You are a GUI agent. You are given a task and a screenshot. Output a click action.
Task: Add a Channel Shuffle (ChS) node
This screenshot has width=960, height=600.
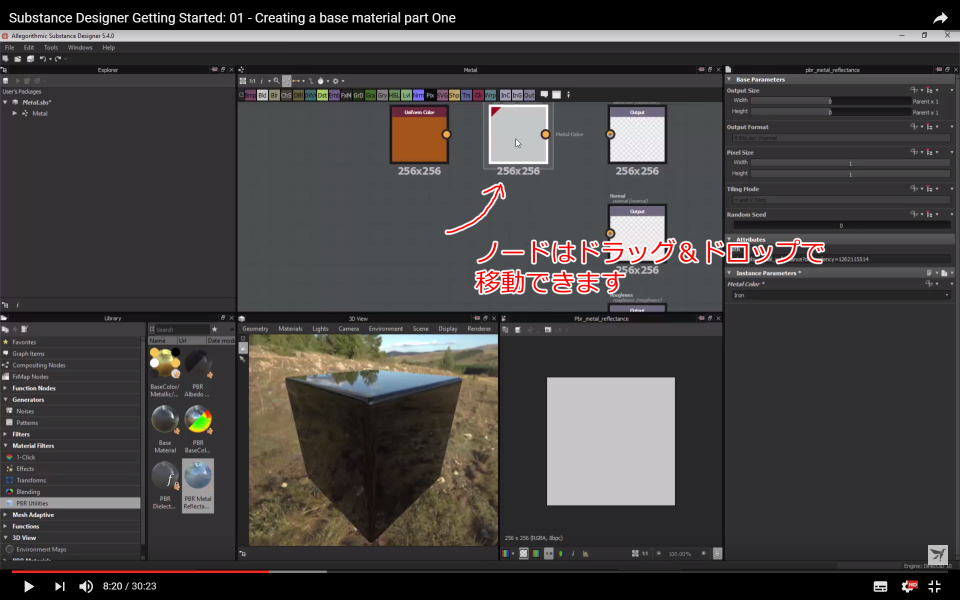287,95
